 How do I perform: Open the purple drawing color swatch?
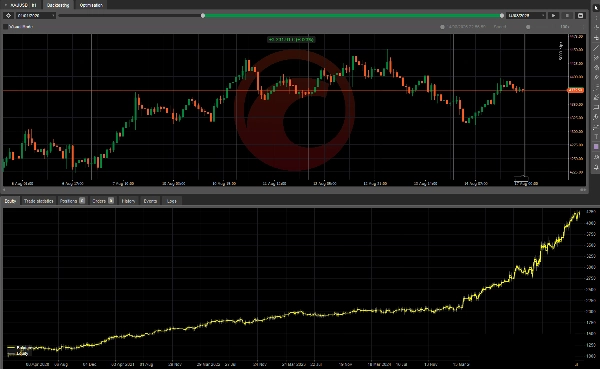[x=596, y=147]
